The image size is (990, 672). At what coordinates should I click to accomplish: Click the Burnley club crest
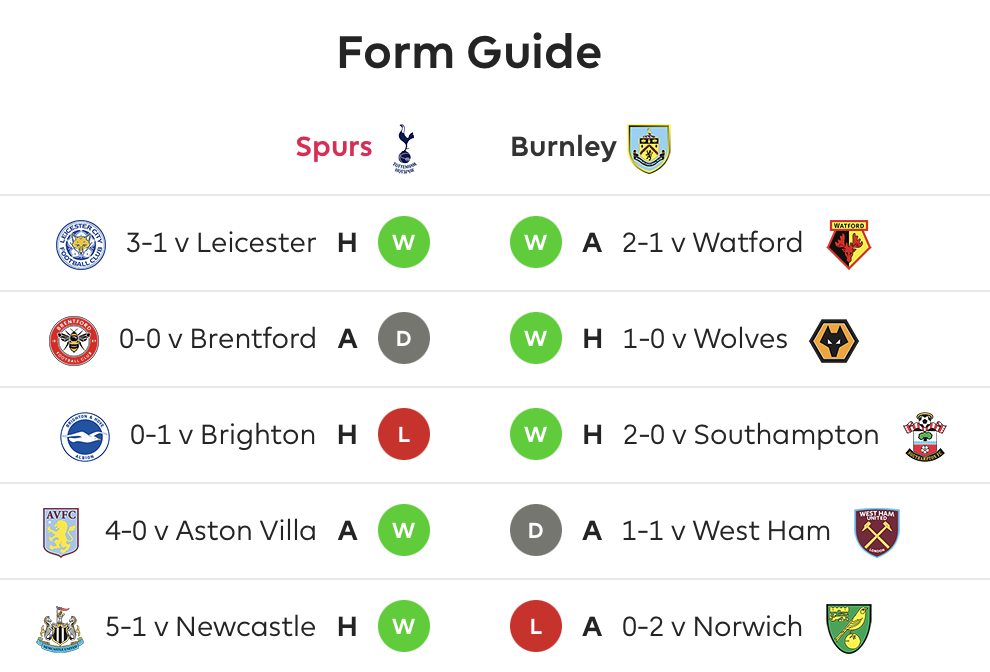pos(649,148)
